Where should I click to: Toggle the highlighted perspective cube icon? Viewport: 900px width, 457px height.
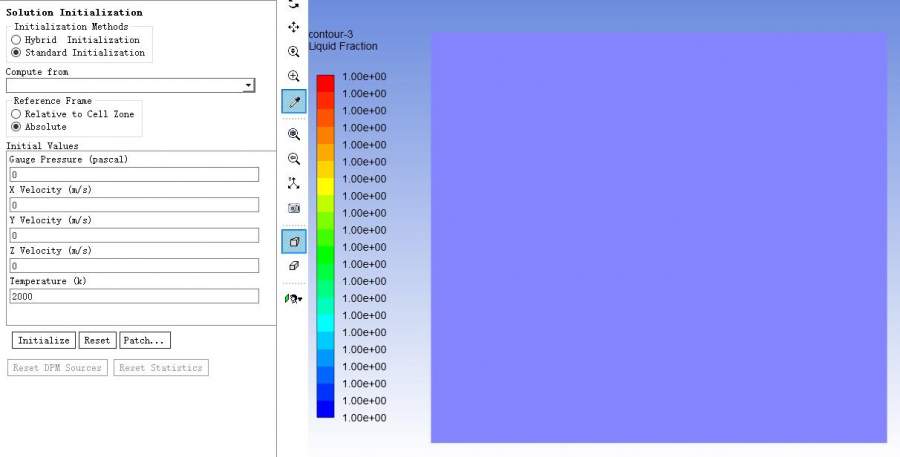[x=294, y=242]
